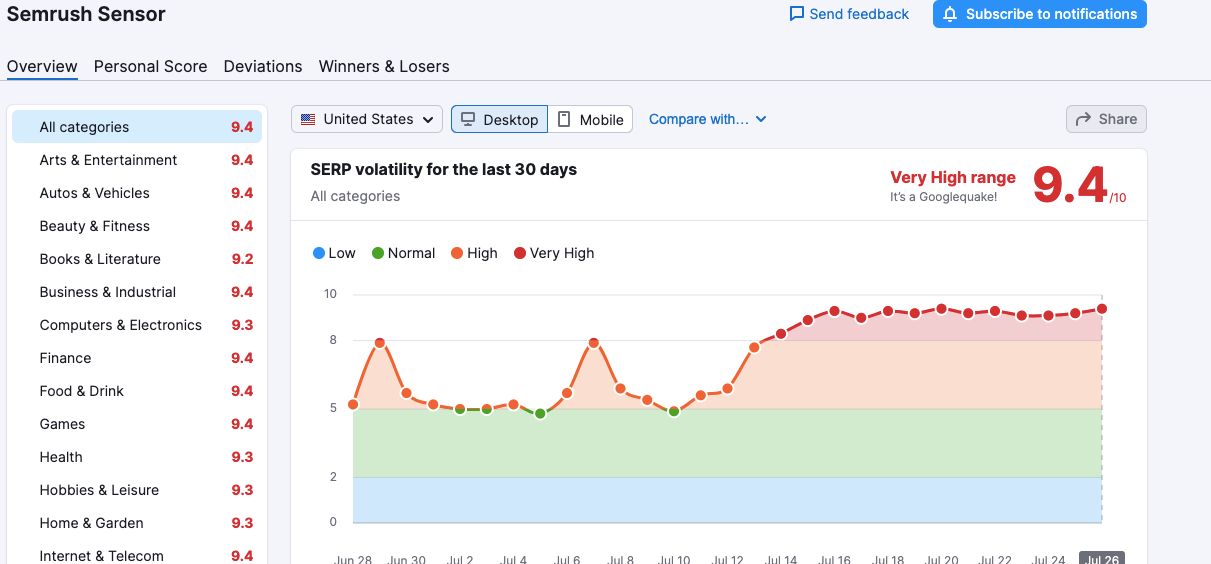1211x564 pixels.
Task: Select the Finance category
Action: (137, 358)
